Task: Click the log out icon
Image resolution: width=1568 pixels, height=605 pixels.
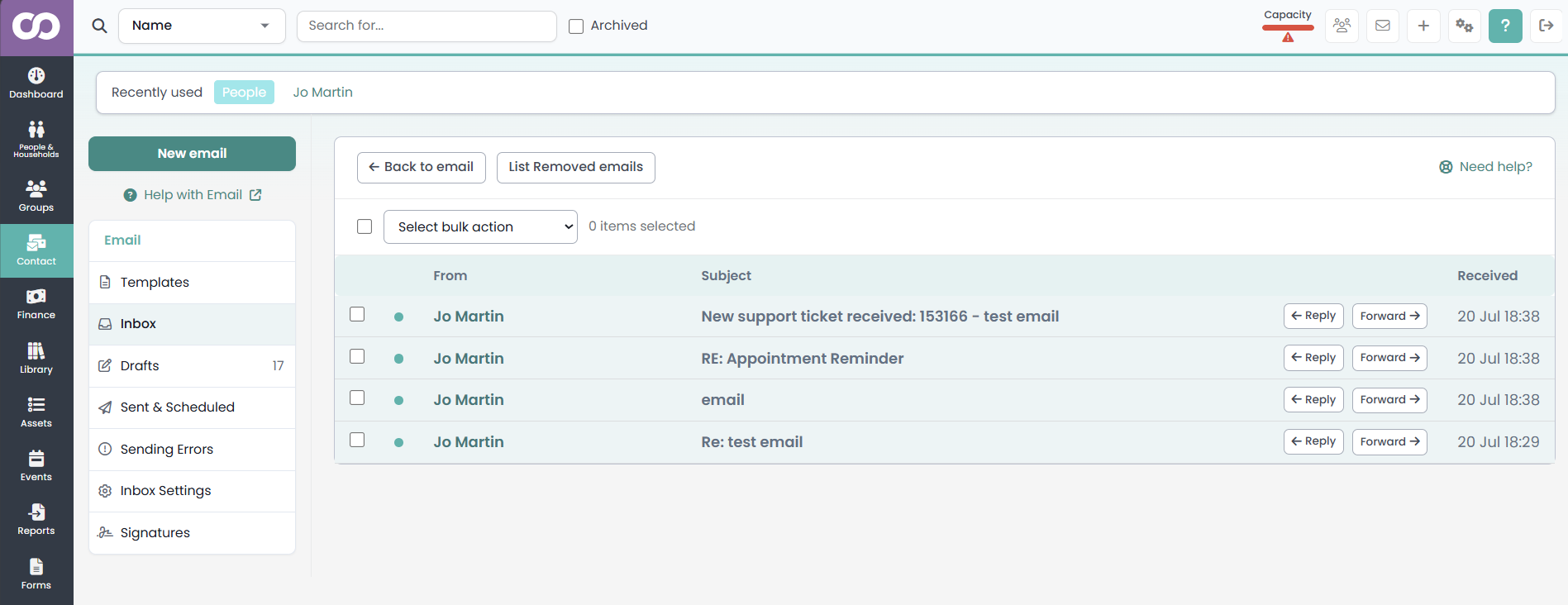Action: pos(1547,26)
